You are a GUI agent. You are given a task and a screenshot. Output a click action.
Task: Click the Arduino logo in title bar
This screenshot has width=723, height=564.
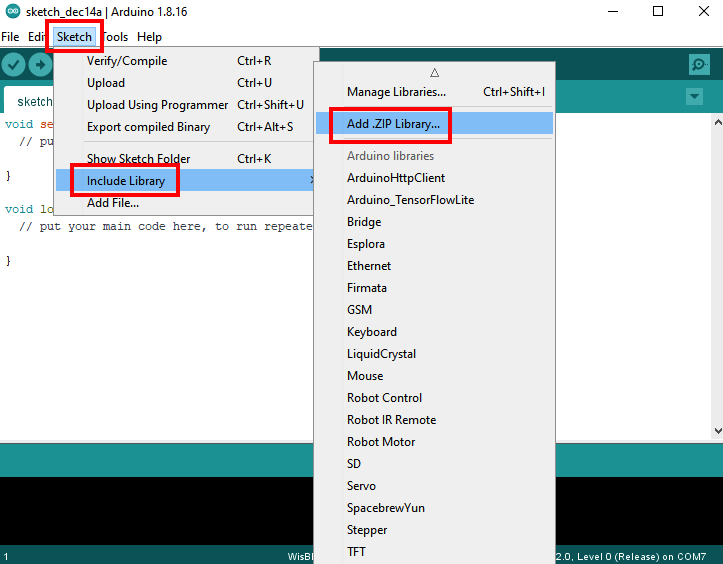[x=12, y=11]
